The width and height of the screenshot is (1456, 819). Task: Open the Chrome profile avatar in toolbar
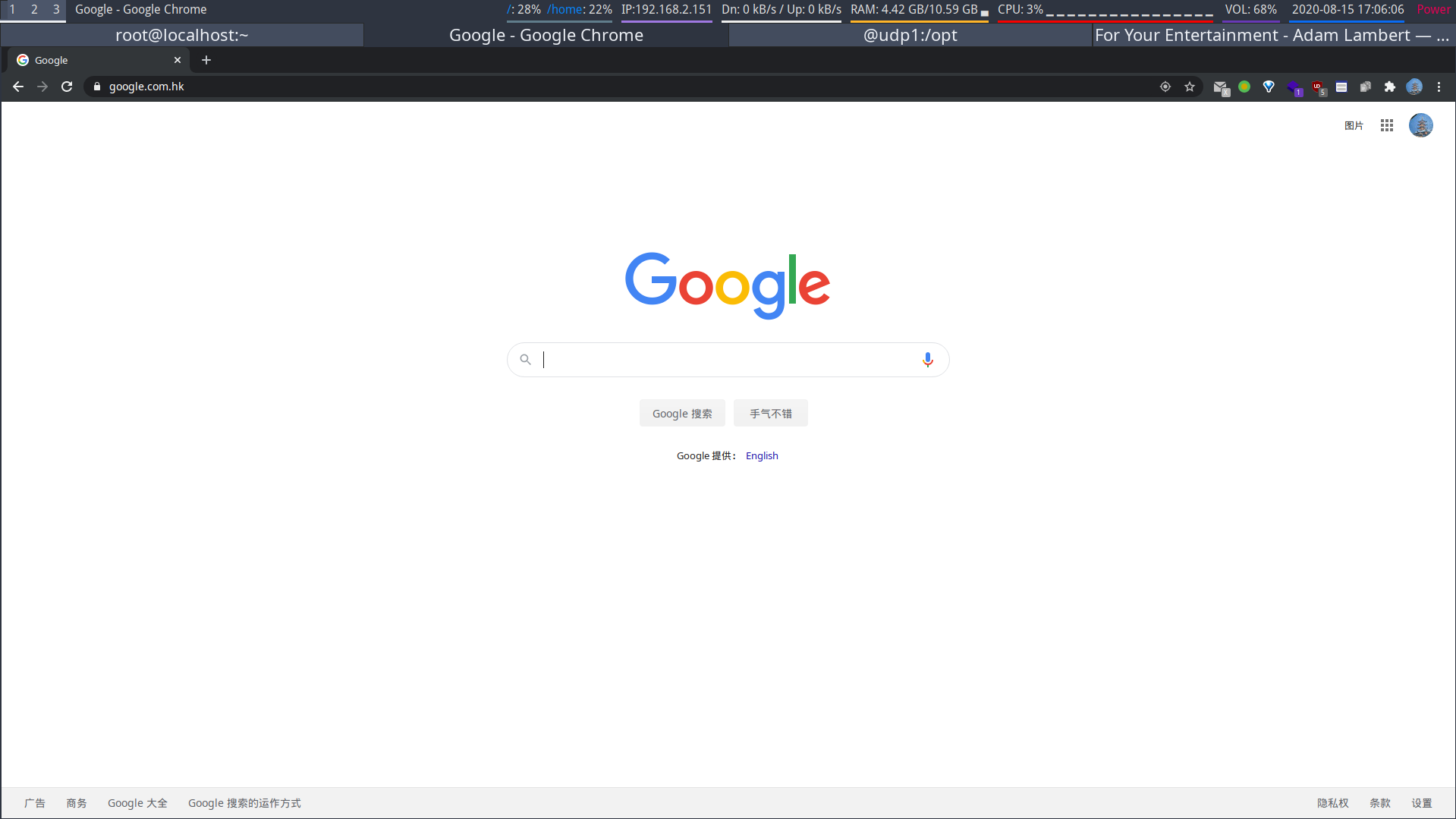click(x=1414, y=87)
